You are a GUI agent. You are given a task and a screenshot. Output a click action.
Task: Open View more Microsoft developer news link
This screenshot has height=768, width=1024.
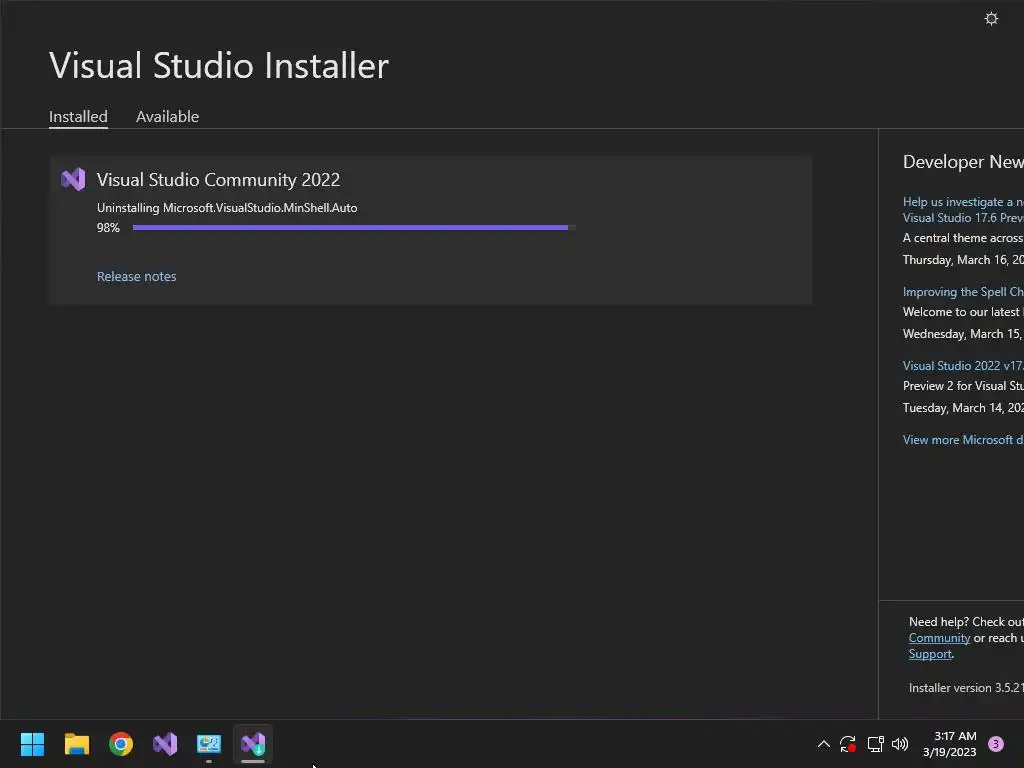click(x=963, y=440)
